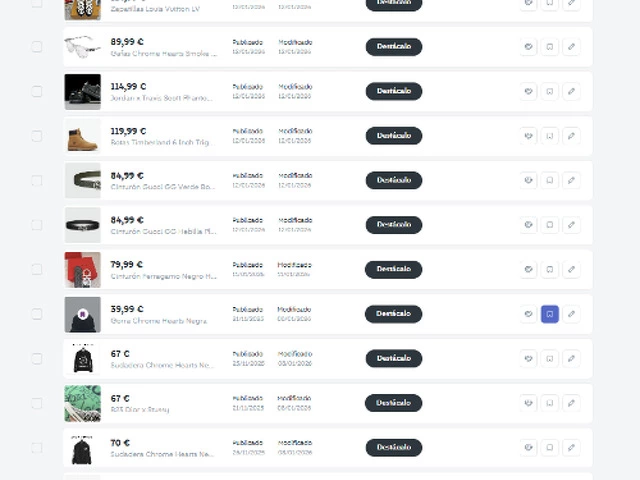The height and width of the screenshot is (480, 640).
Task: Open the Botas Timberland 6 Inch listing title
Action: 160,143
